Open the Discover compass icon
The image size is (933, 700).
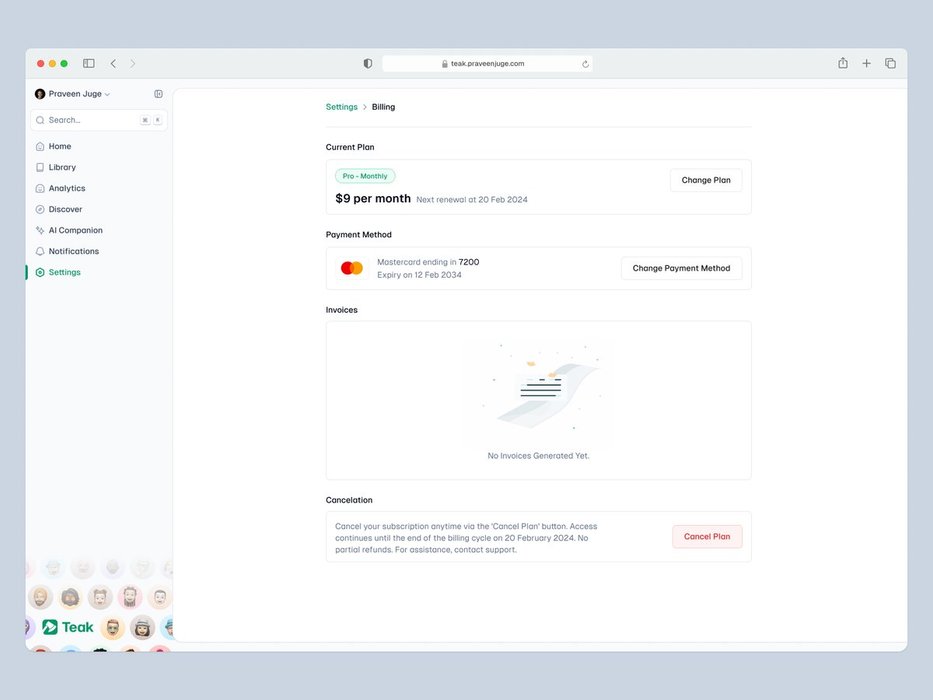40,209
